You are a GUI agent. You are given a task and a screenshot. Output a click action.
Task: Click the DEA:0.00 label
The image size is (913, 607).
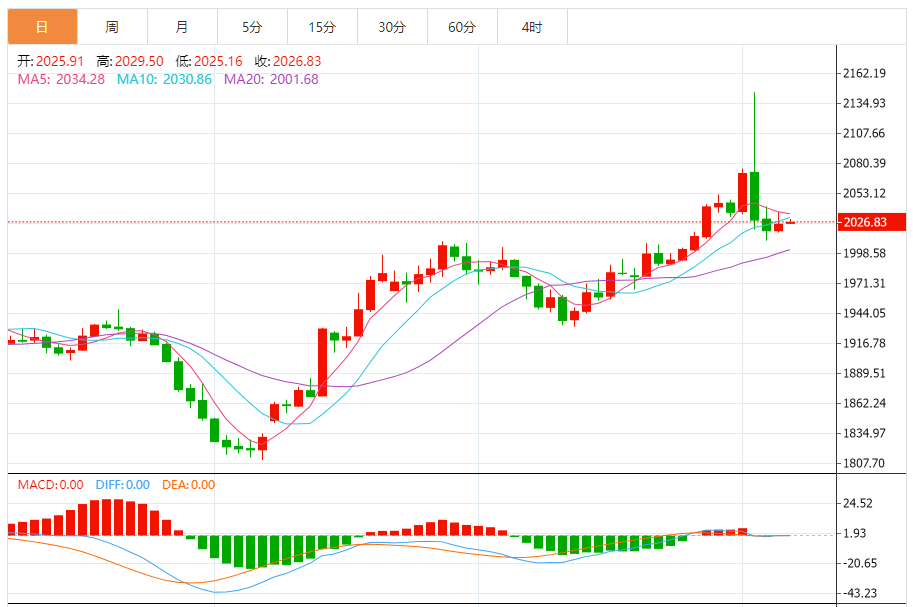tap(189, 485)
